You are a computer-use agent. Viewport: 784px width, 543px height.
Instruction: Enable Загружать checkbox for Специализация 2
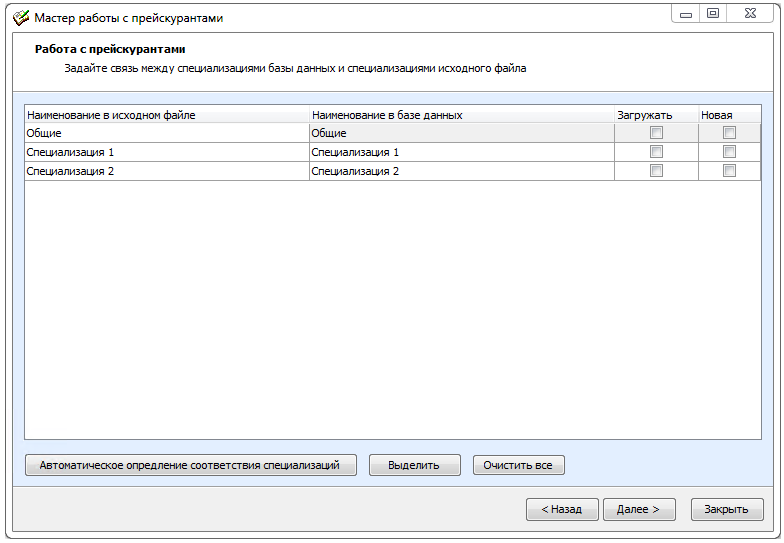[x=656, y=171]
